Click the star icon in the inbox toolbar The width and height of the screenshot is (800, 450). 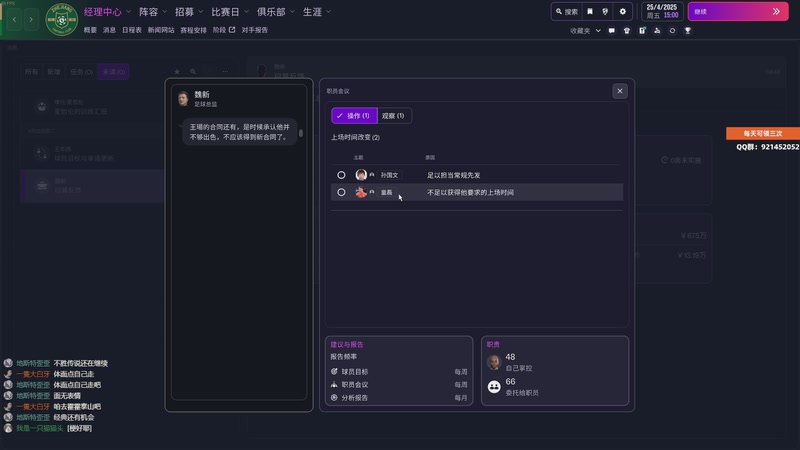point(177,71)
